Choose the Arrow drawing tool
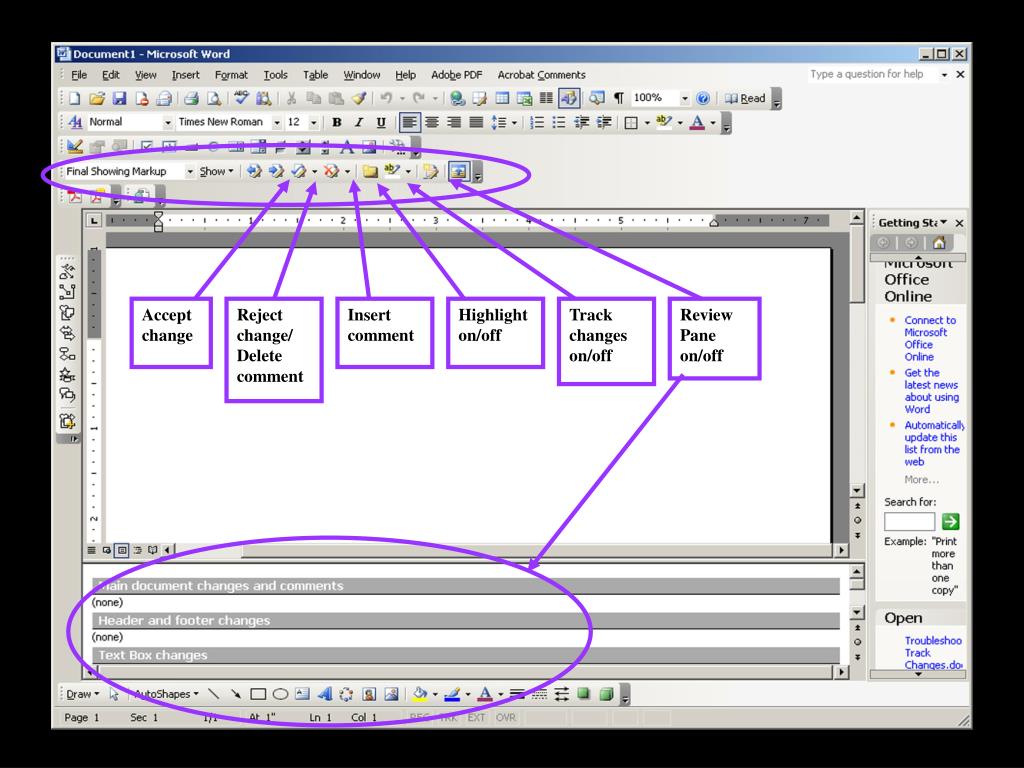 tap(236, 694)
